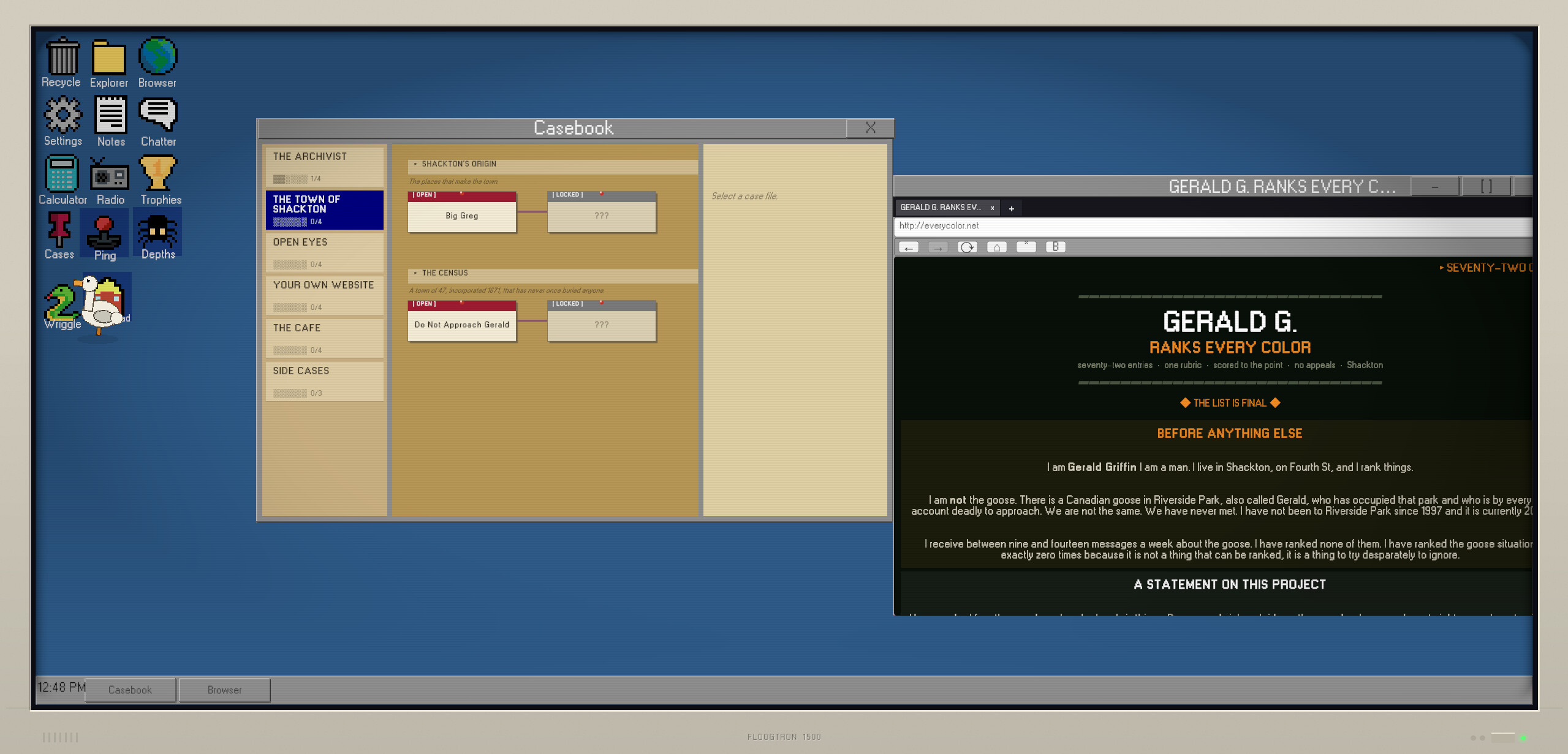The height and width of the screenshot is (754, 1568).
Task: Click the browser bookmark star button
Action: point(1026,246)
